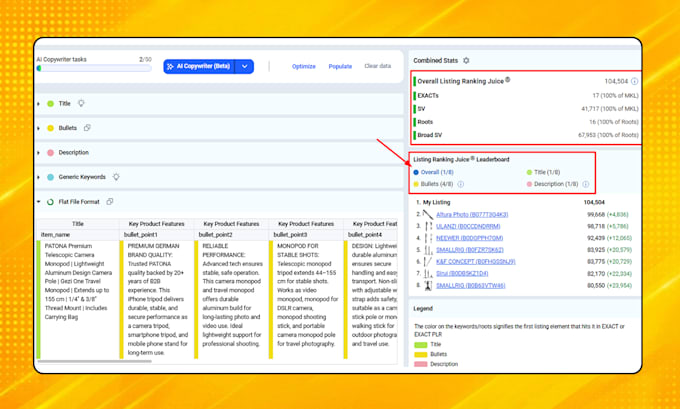Click the Optimize link

pyautogui.click(x=304, y=66)
